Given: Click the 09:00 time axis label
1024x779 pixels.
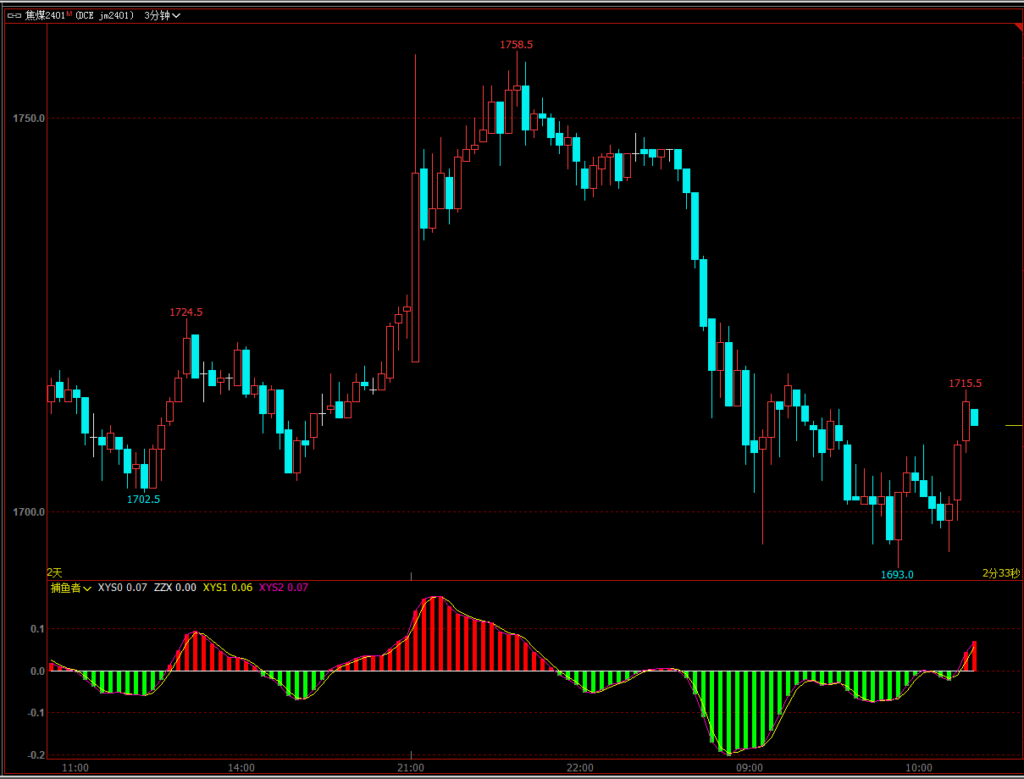Looking at the screenshot, I should 749,768.
